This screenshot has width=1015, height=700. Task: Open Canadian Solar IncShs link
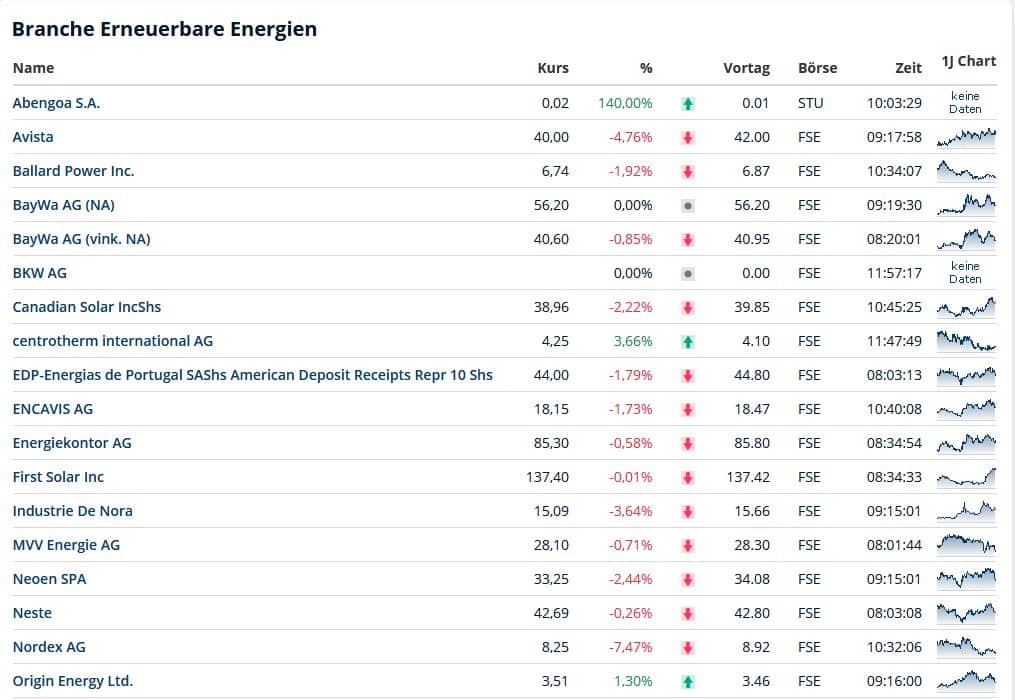[x=87, y=307]
